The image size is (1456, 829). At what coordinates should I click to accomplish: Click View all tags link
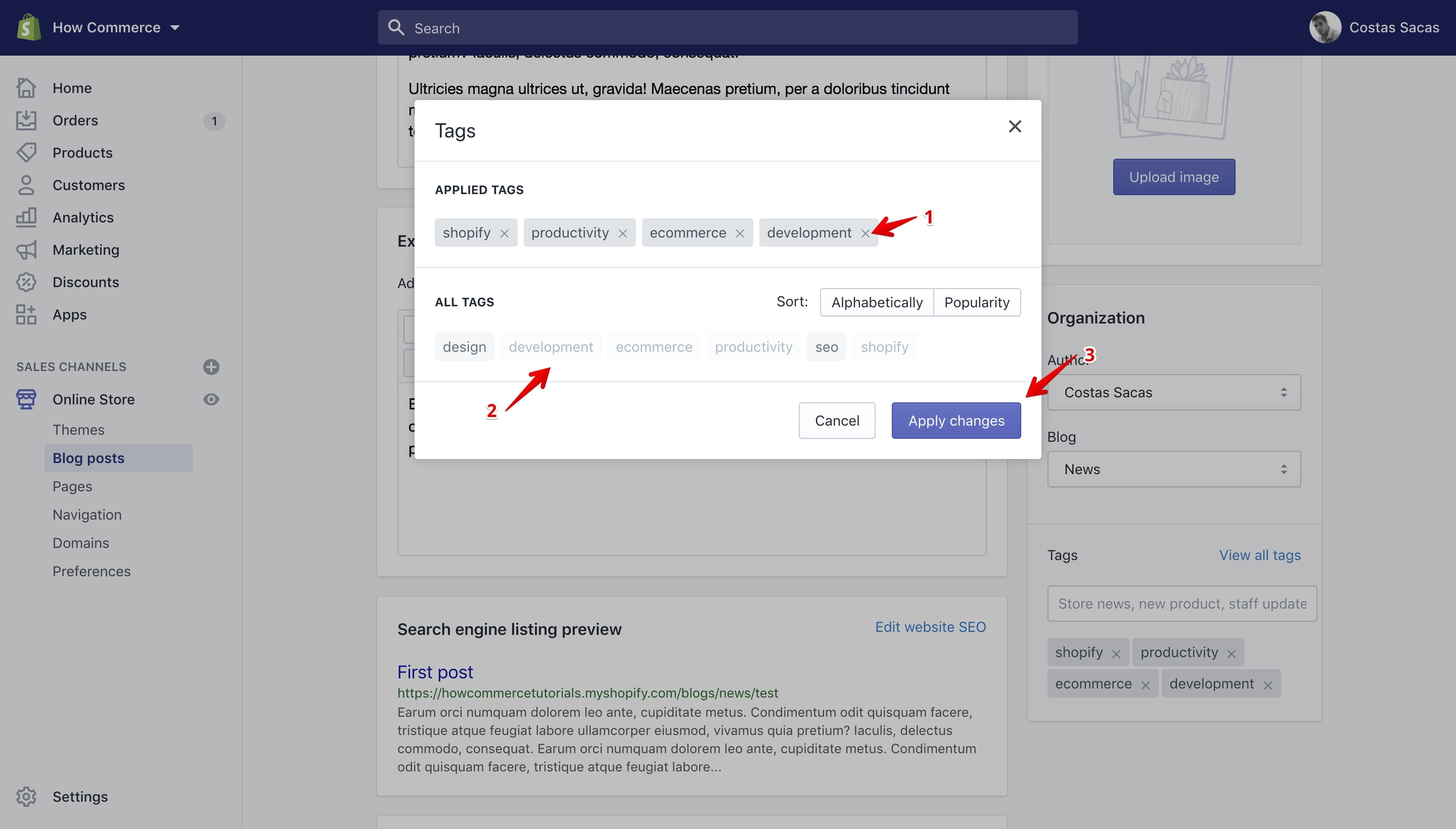point(1259,555)
